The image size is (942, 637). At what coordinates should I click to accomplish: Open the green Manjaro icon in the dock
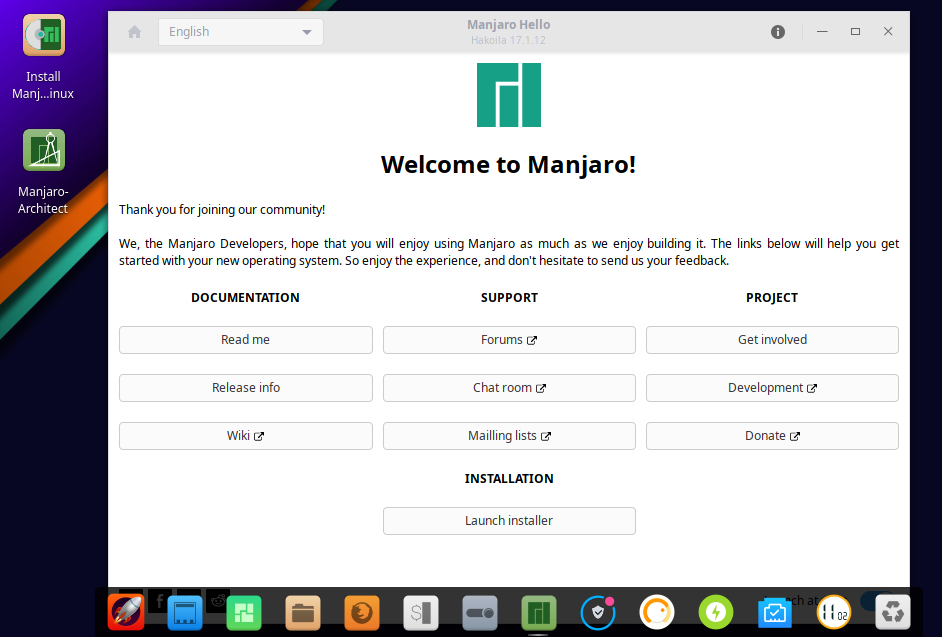click(x=538, y=612)
